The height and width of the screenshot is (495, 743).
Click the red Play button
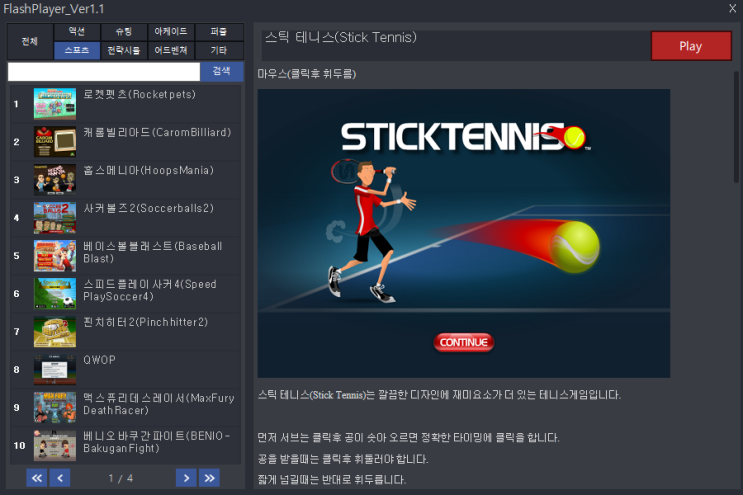[691, 46]
